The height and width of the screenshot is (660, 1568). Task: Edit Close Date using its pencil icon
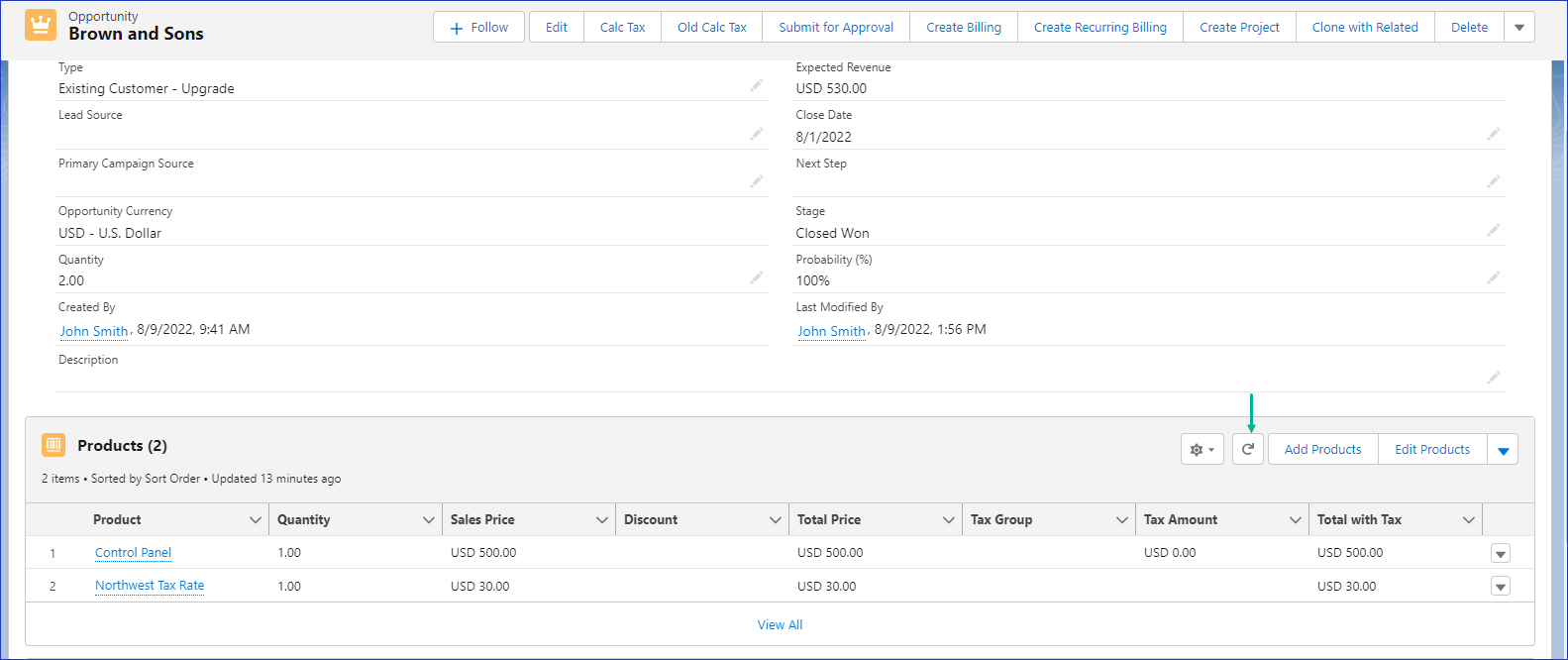click(x=1494, y=134)
